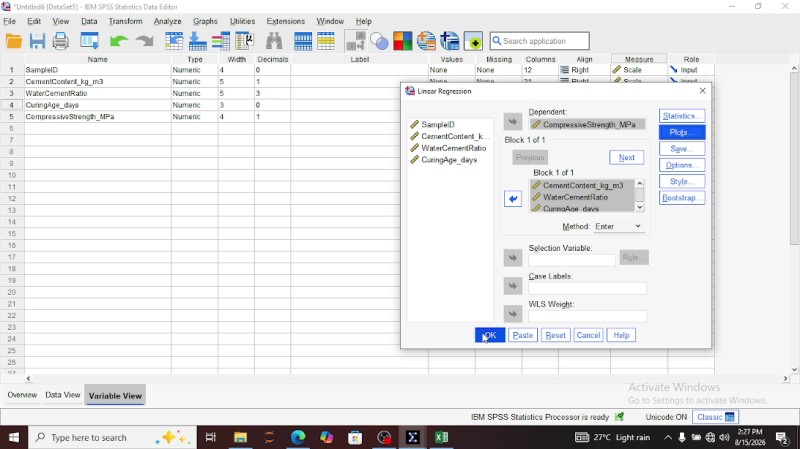The width and height of the screenshot is (800, 449).
Task: Open the Transform menu
Action: point(125,21)
